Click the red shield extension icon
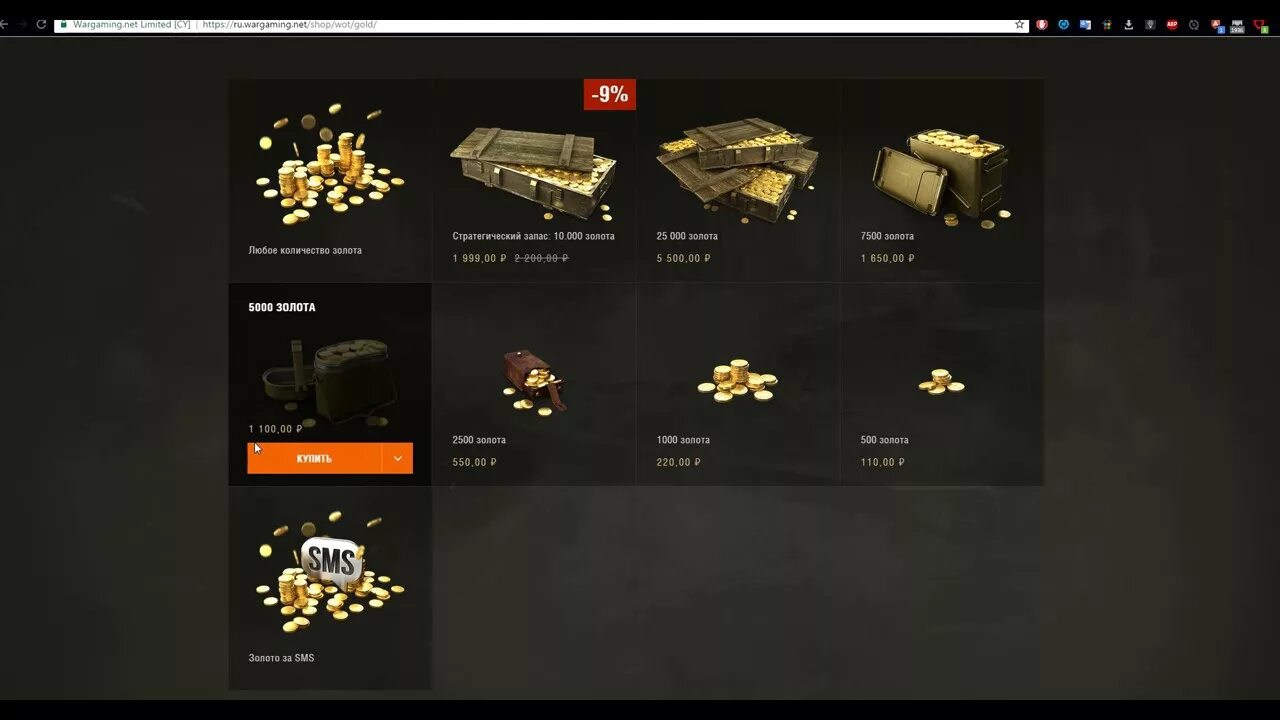Image resolution: width=1280 pixels, height=720 pixels. (1042, 24)
